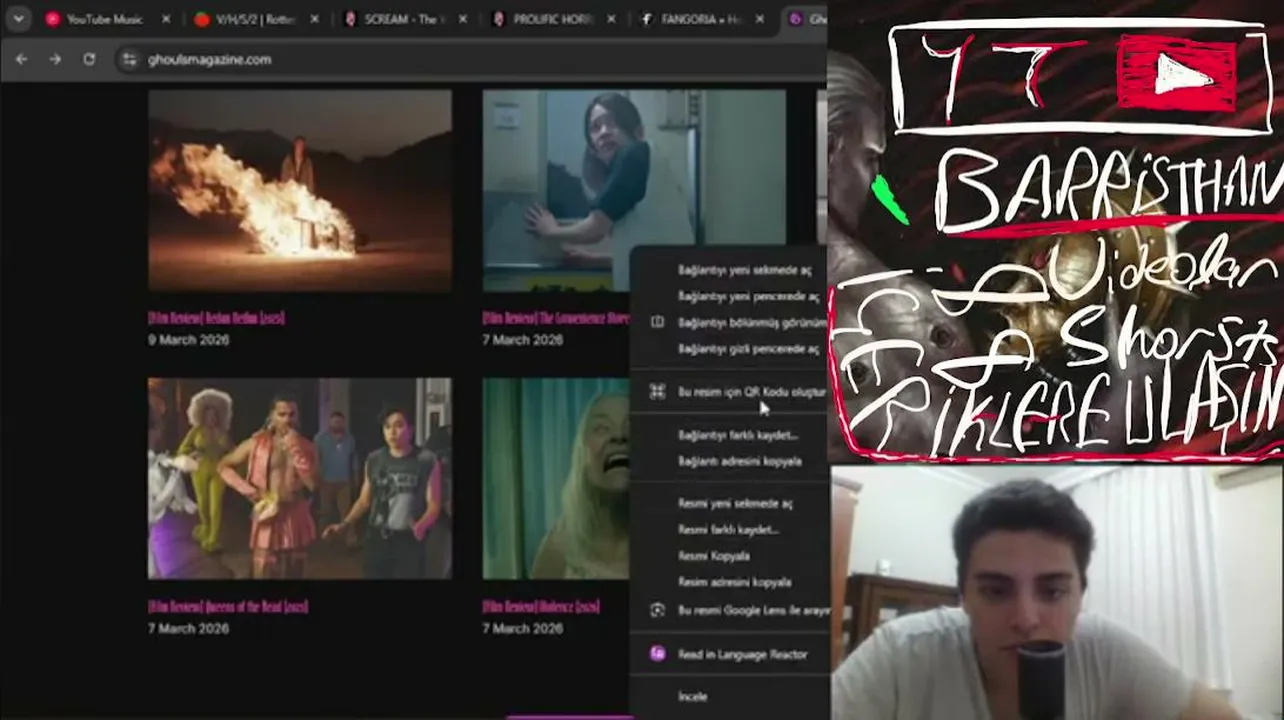Viewport: 1284px width, 720px height.
Task: Open the Convenience Store film review link
Action: (556, 318)
